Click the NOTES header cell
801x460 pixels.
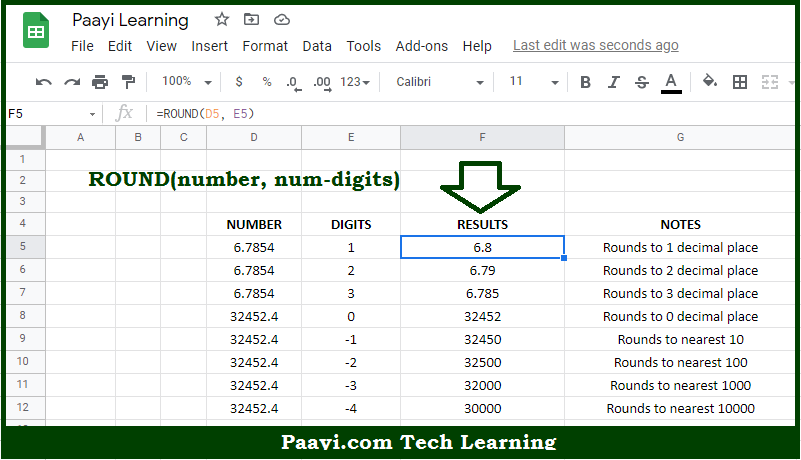point(680,224)
